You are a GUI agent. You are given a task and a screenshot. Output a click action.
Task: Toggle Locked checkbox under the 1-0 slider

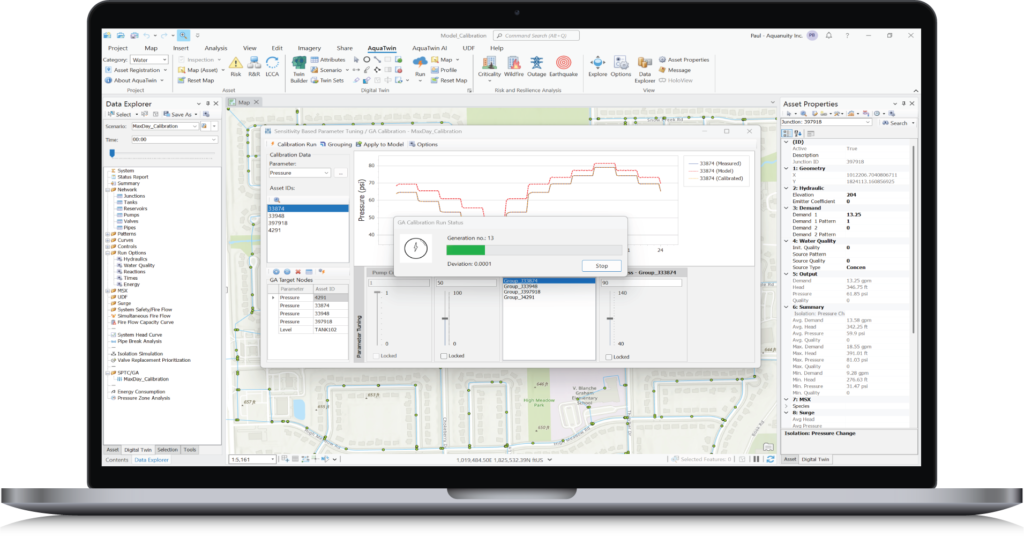point(376,356)
